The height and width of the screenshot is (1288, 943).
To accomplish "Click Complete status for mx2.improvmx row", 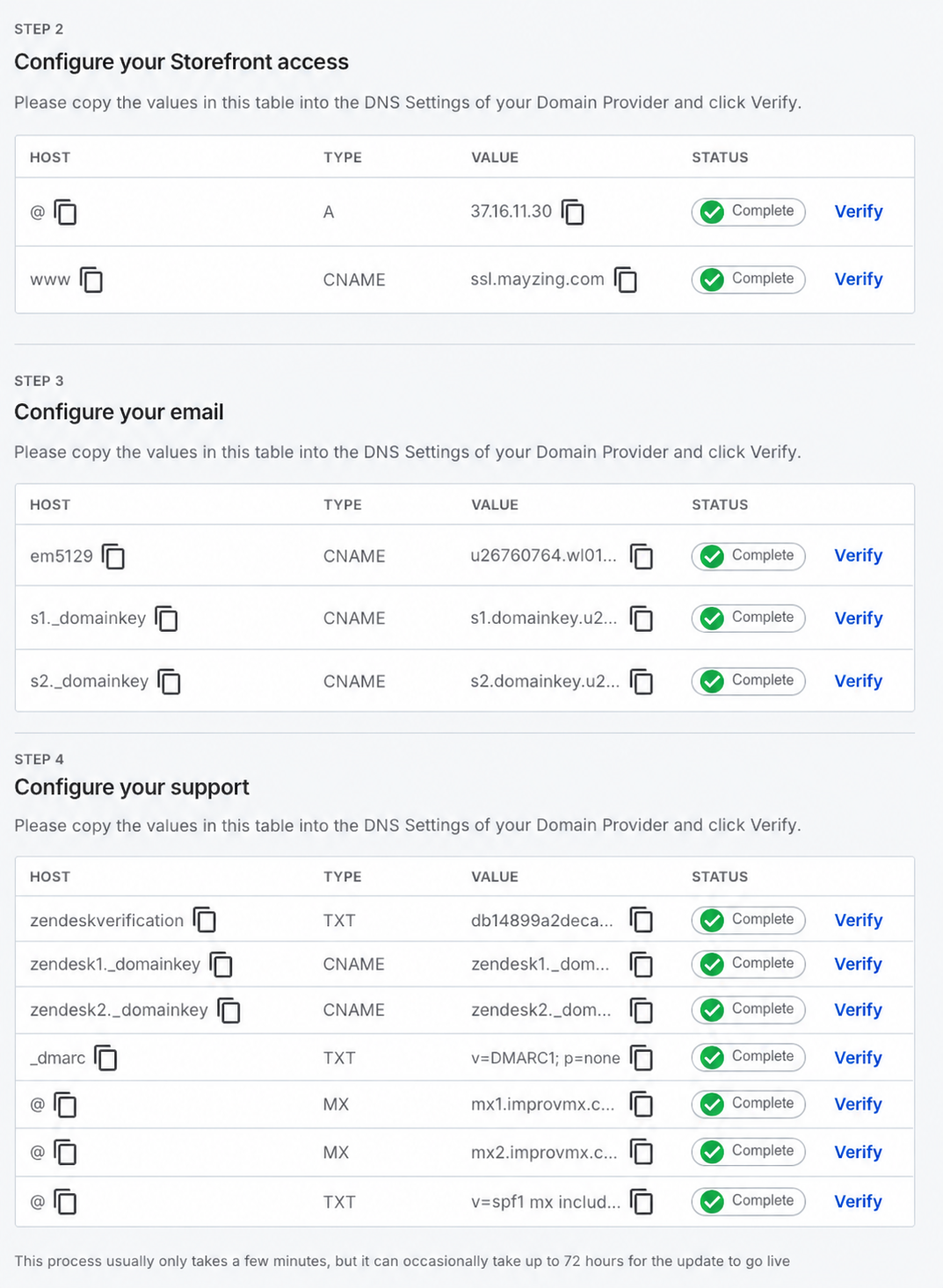I will (x=748, y=1151).
